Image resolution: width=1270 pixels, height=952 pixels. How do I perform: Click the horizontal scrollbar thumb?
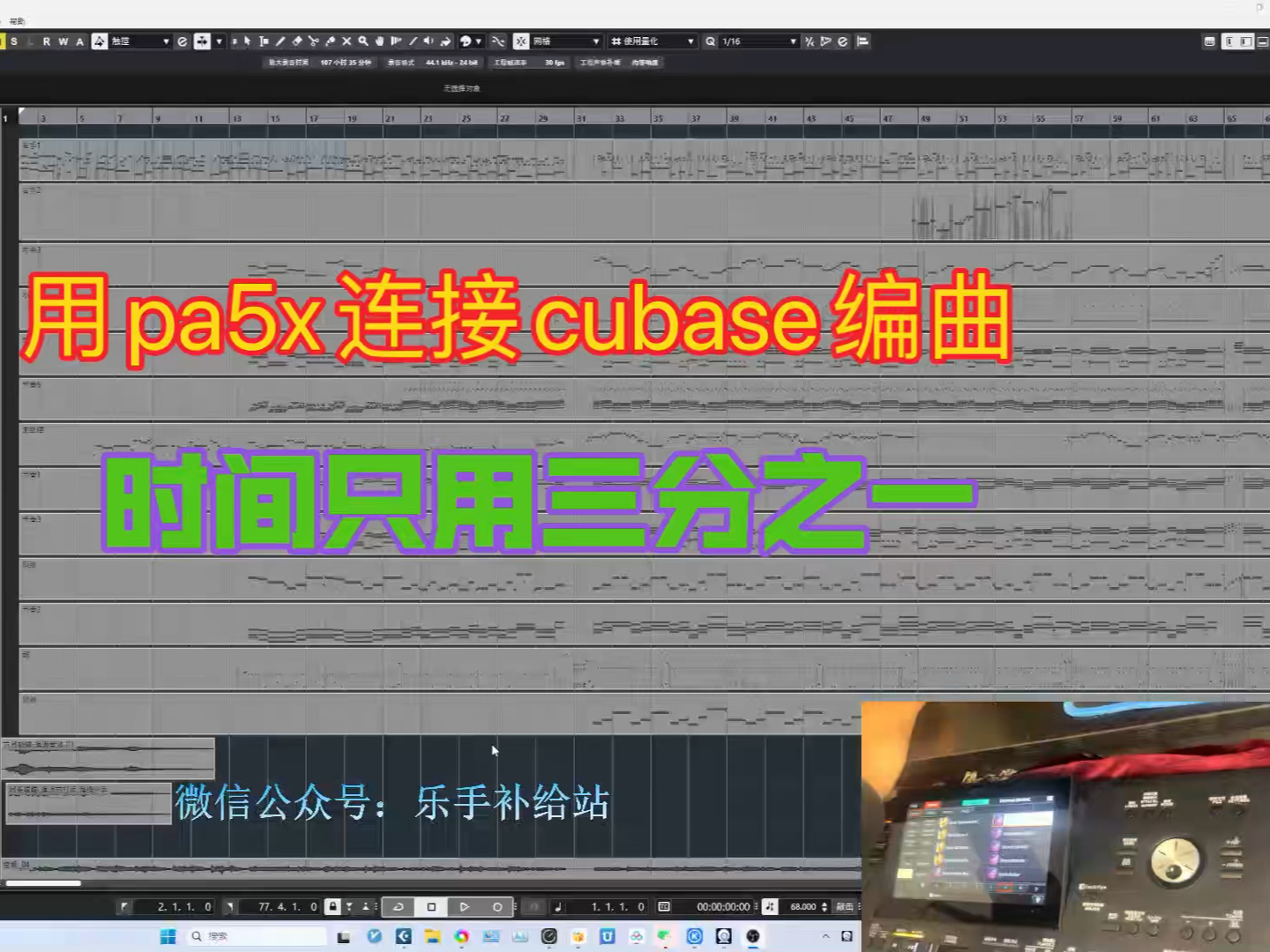pyautogui.click(x=42, y=882)
